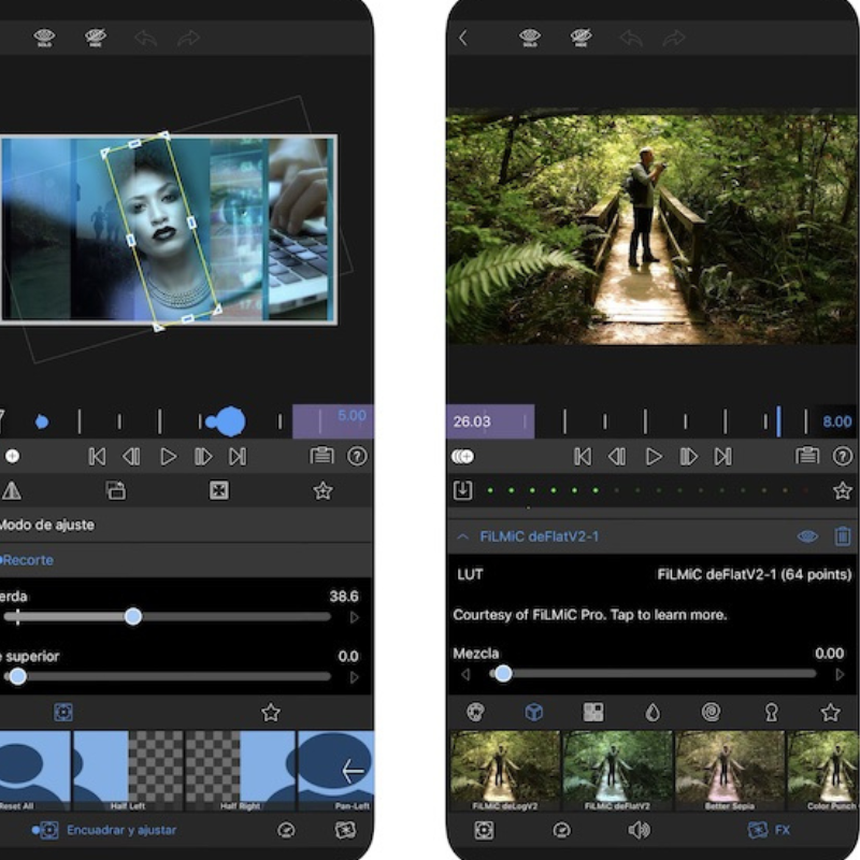Tap 'Courtesy of FiLMiC Pro' learn more text

(590, 614)
